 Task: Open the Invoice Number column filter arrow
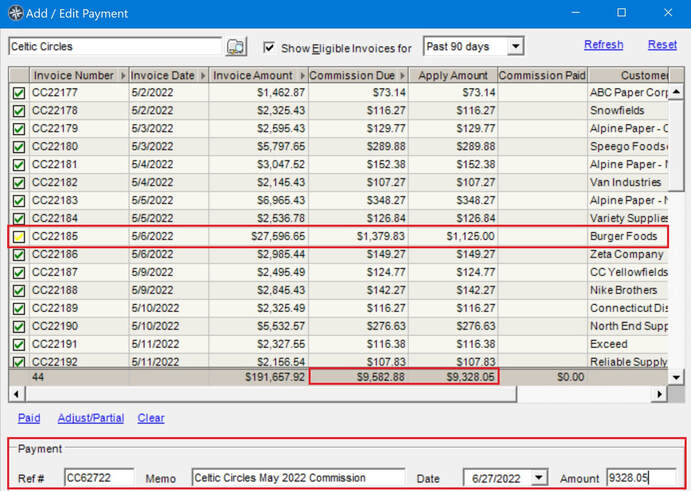coord(123,76)
